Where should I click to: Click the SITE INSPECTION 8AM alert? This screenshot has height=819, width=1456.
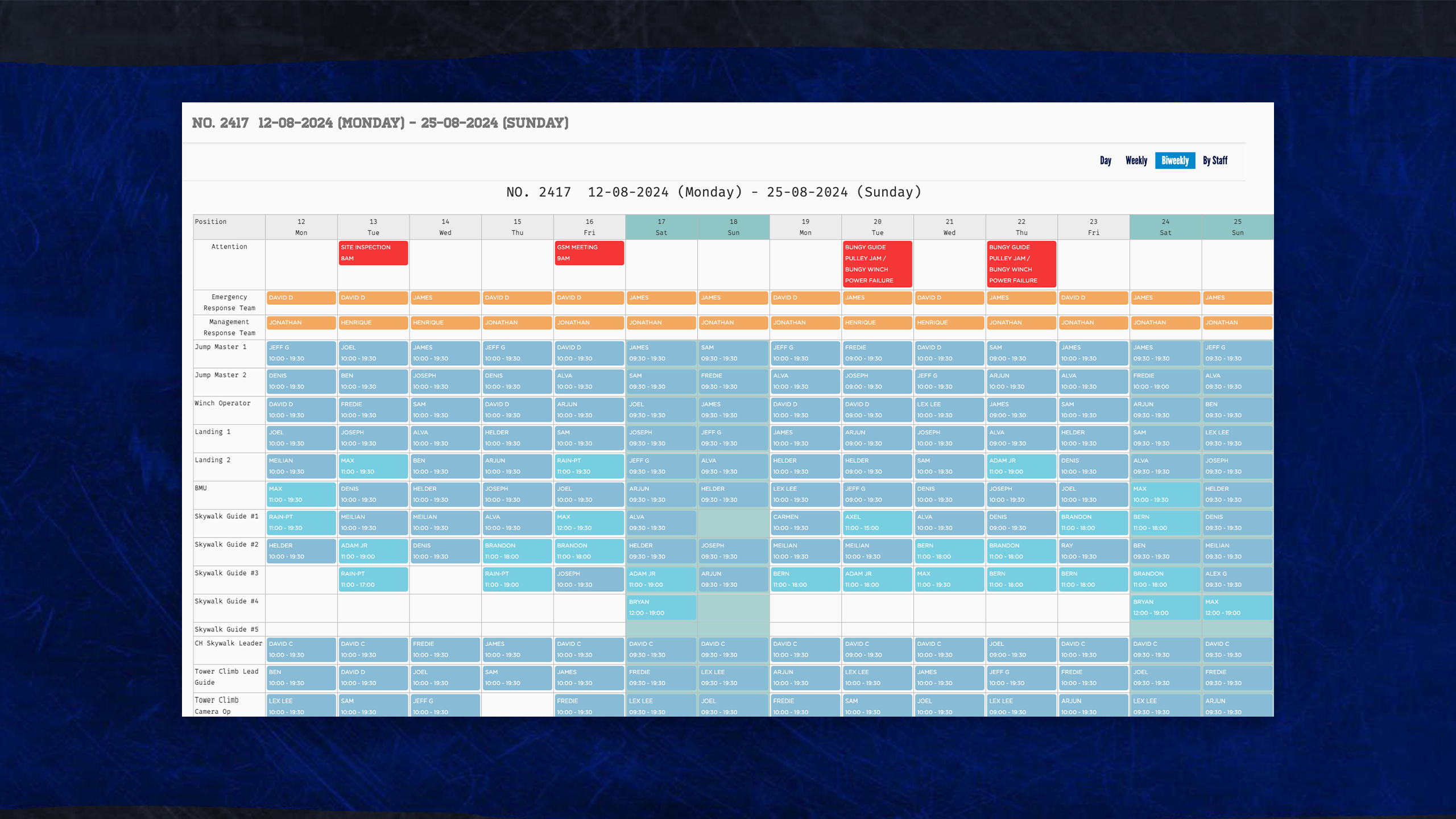373,253
